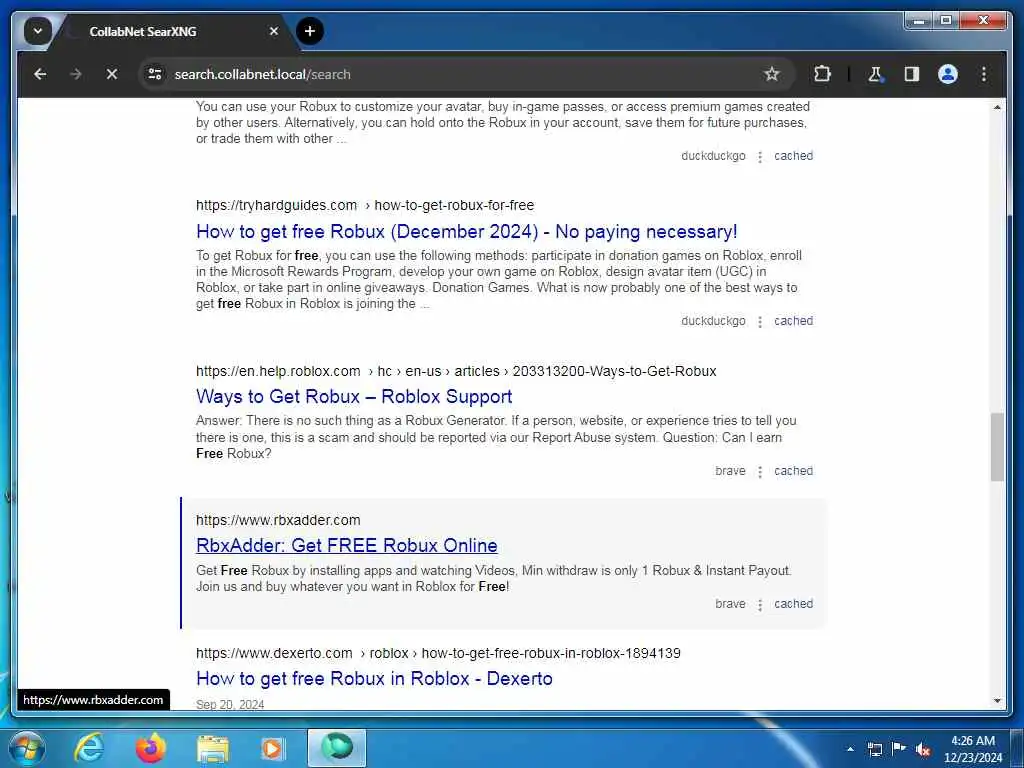Click the https://www.rbxadder.com URL text
The height and width of the screenshot is (768, 1024).
278,520
